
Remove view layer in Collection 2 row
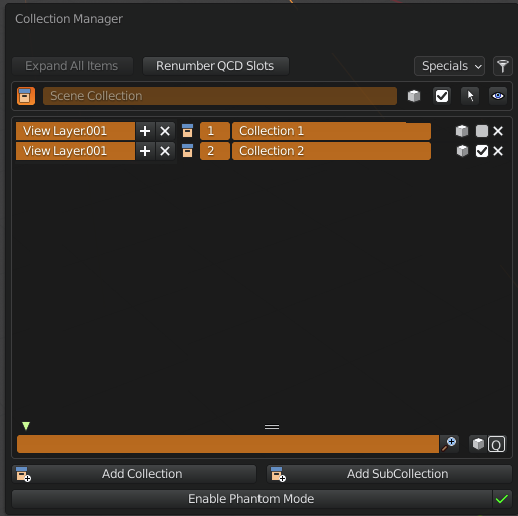point(165,151)
